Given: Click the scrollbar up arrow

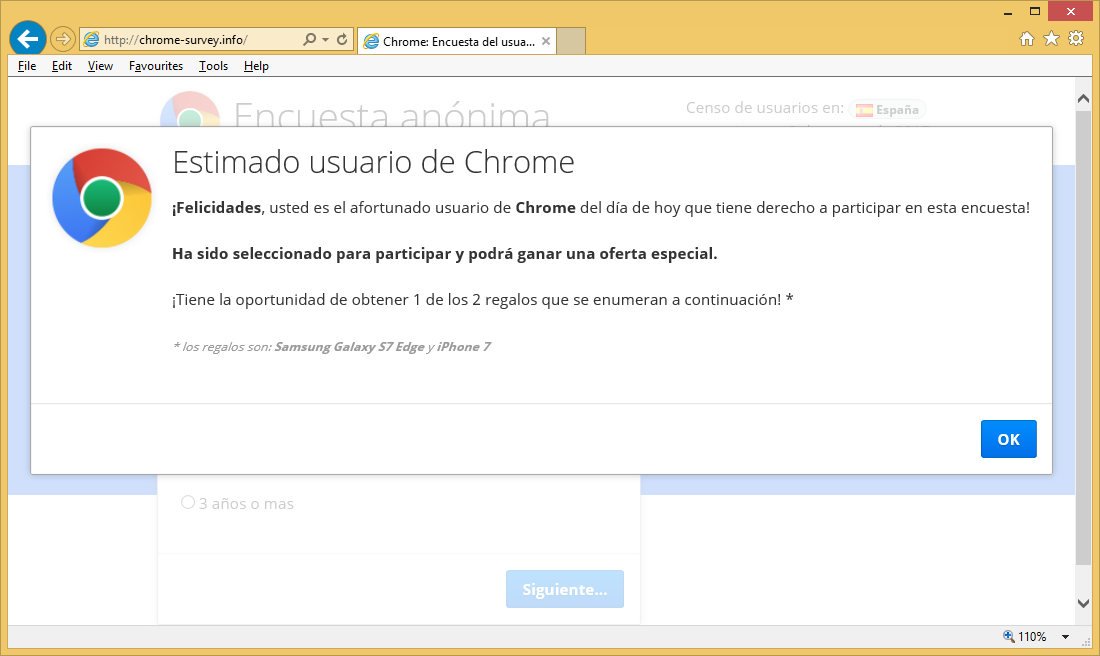Looking at the screenshot, I should coord(1083,99).
